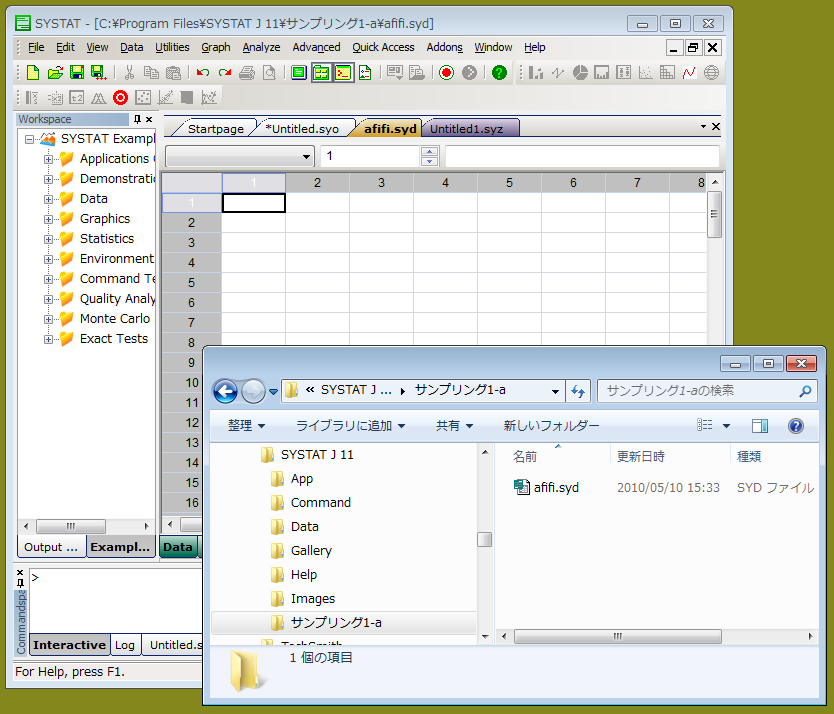
Task: Switch to the Startpage tab
Action: (x=215, y=129)
